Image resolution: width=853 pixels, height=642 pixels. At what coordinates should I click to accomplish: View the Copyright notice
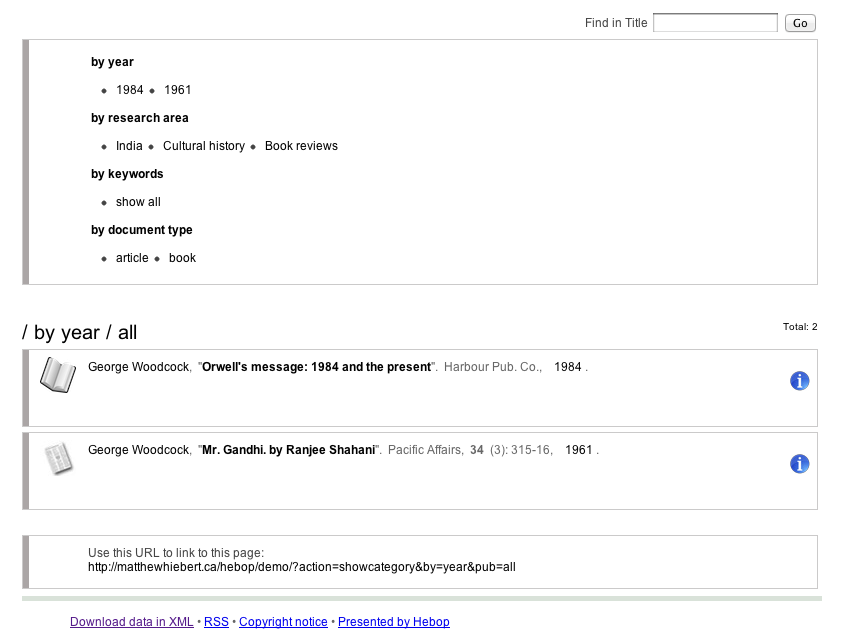pos(283,621)
